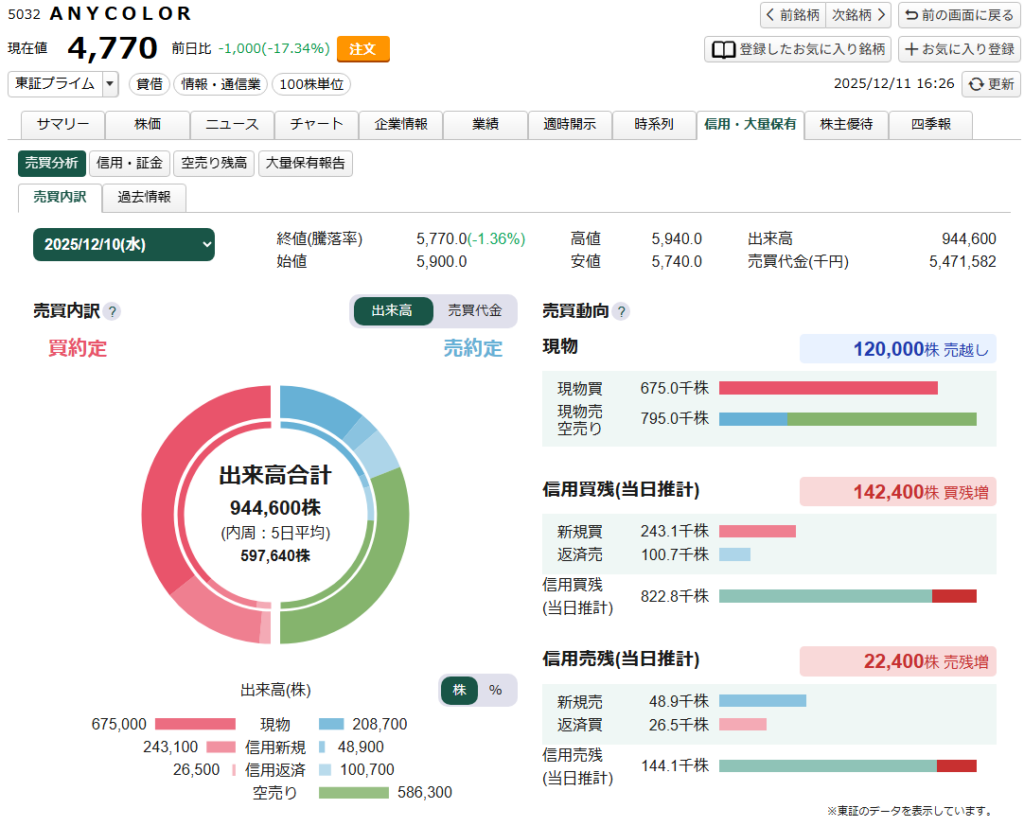The height and width of the screenshot is (826, 1024).
Task: Click the 現物買 red bar in 売買動向
Action: coord(828,388)
